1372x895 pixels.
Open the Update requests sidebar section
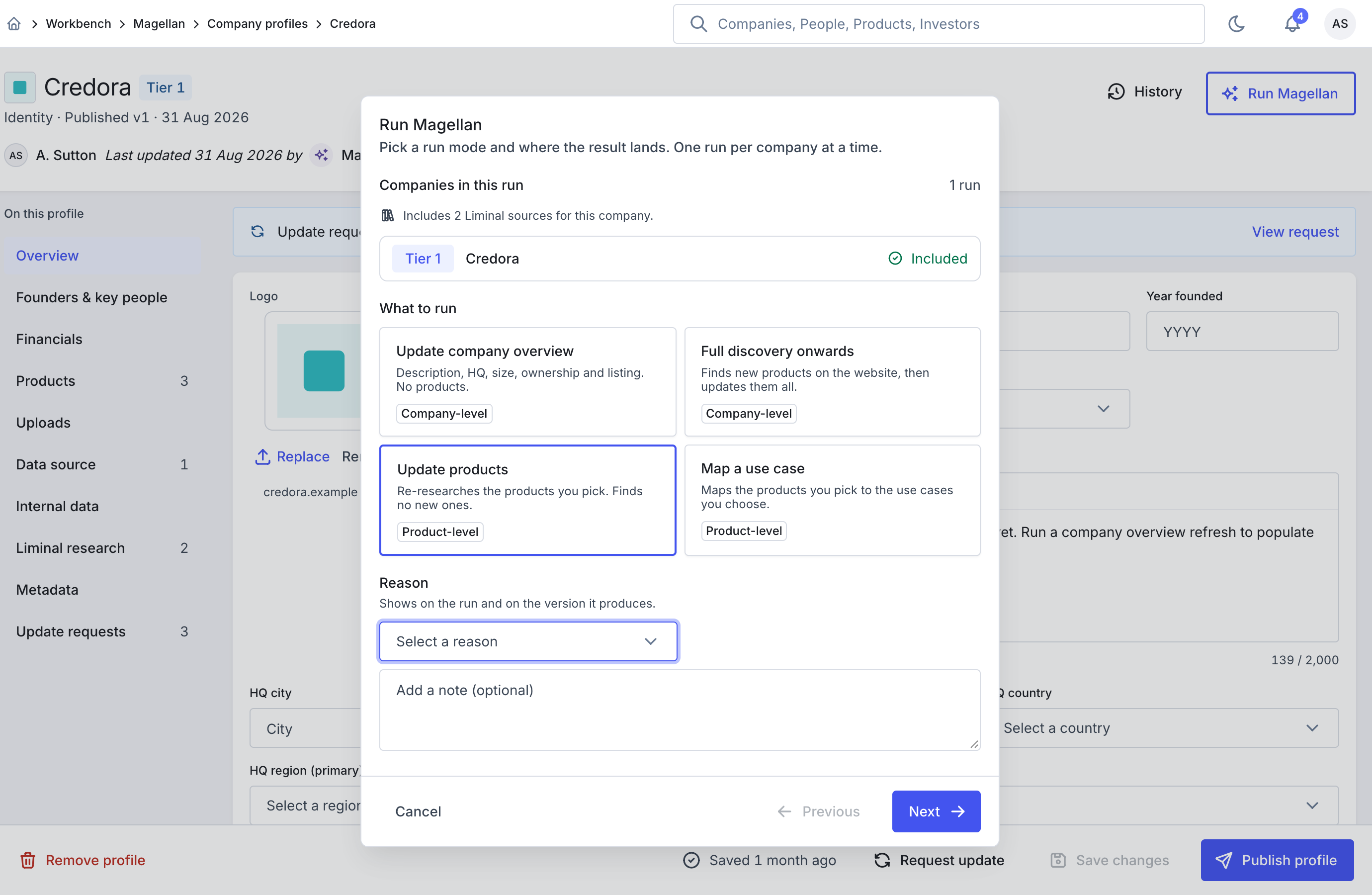click(102, 631)
